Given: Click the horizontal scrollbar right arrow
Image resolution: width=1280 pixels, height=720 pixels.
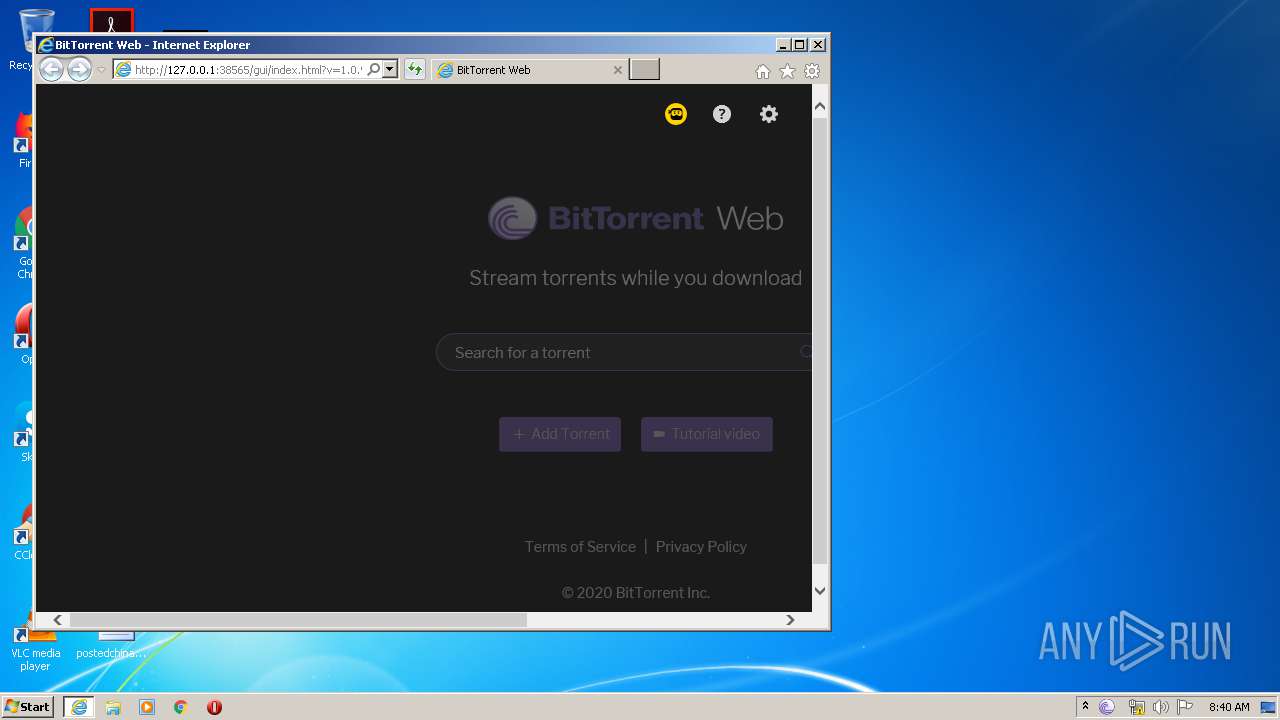Looking at the screenshot, I should tap(790, 620).
